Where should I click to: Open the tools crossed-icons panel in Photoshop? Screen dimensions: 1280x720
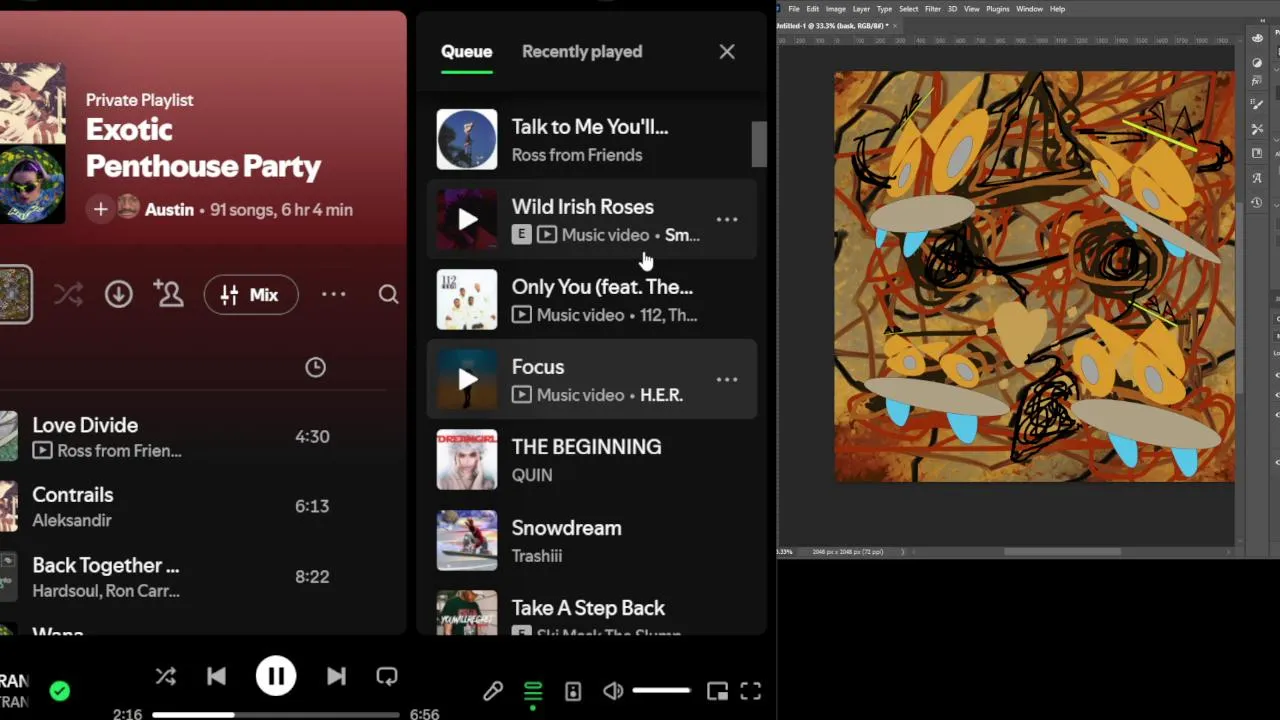click(1258, 129)
